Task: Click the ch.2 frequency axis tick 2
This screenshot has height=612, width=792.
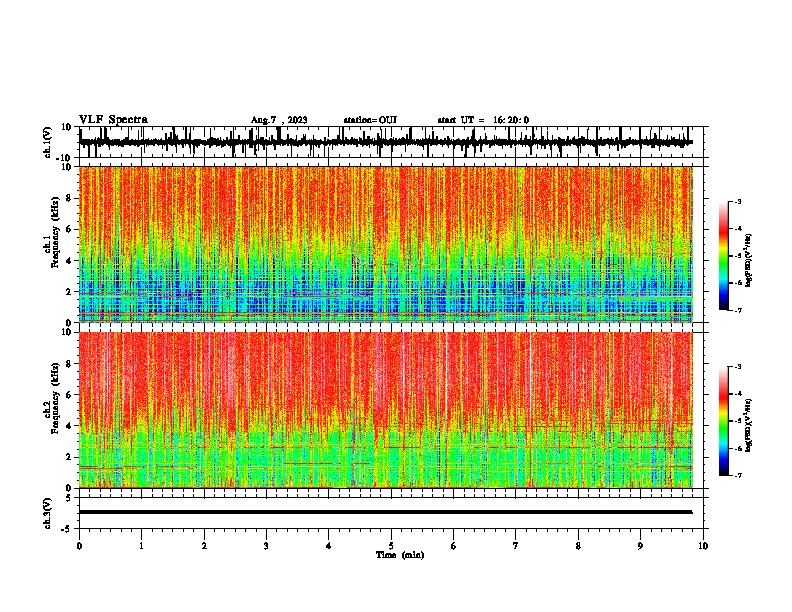Action: 69,457
